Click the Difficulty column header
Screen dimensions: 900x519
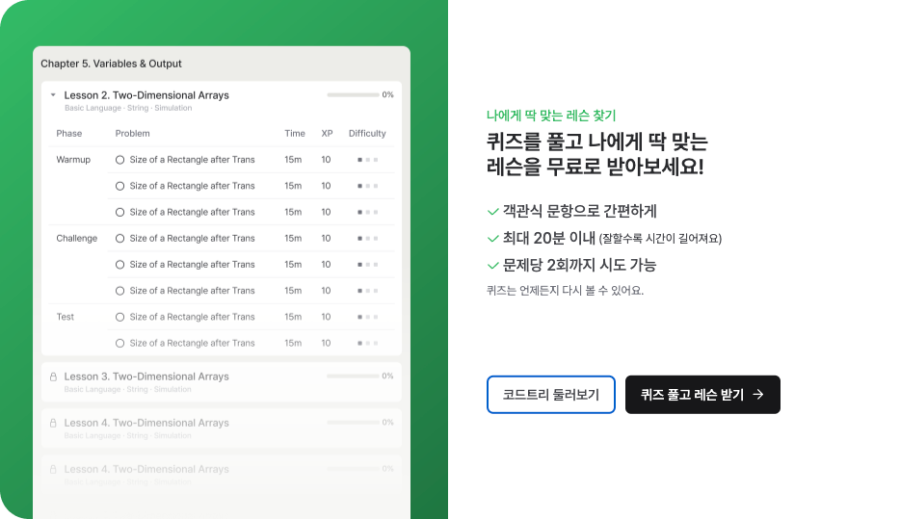[367, 133]
